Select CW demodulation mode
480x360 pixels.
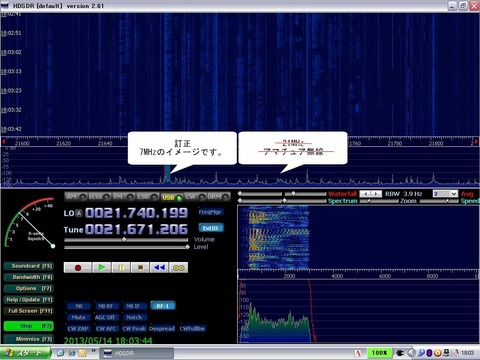(195, 197)
